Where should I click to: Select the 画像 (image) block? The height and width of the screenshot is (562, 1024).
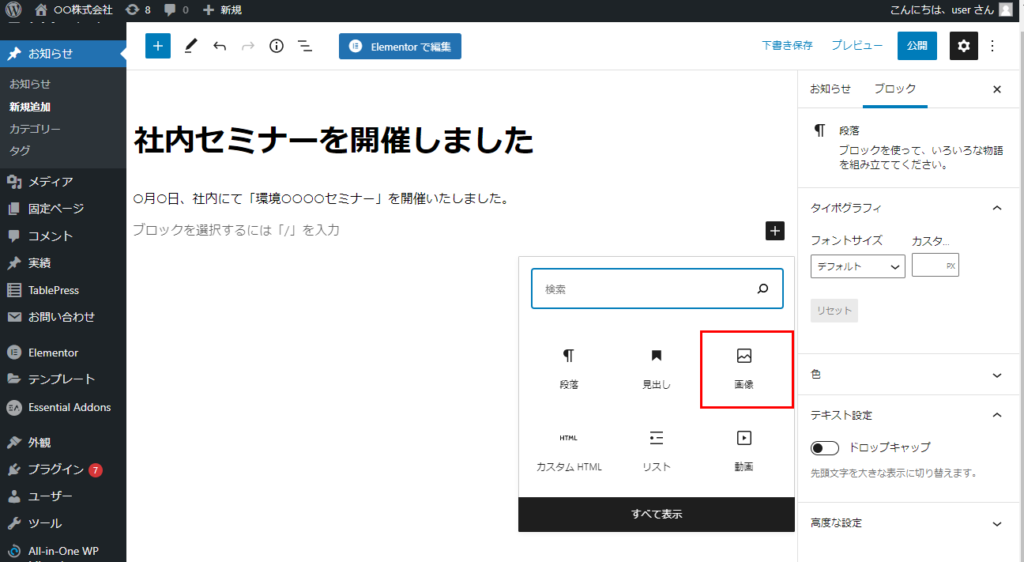click(x=743, y=368)
